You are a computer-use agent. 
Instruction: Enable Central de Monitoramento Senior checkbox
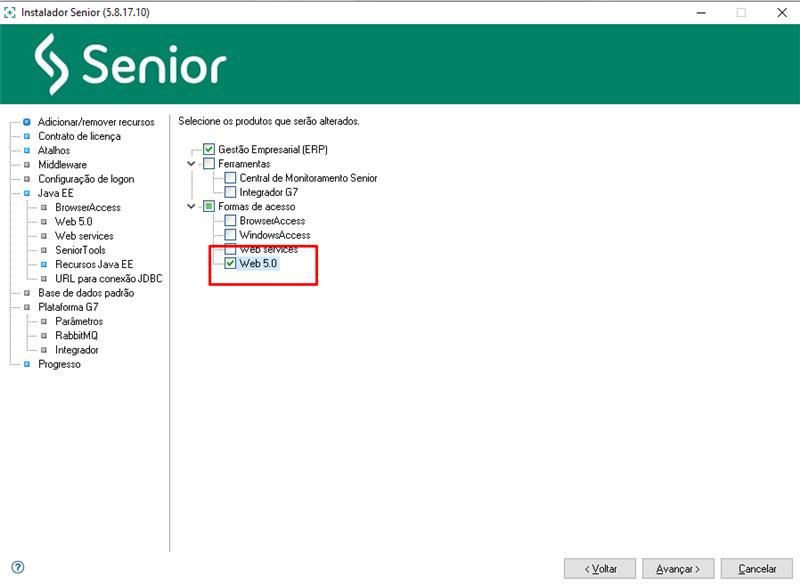(x=230, y=177)
